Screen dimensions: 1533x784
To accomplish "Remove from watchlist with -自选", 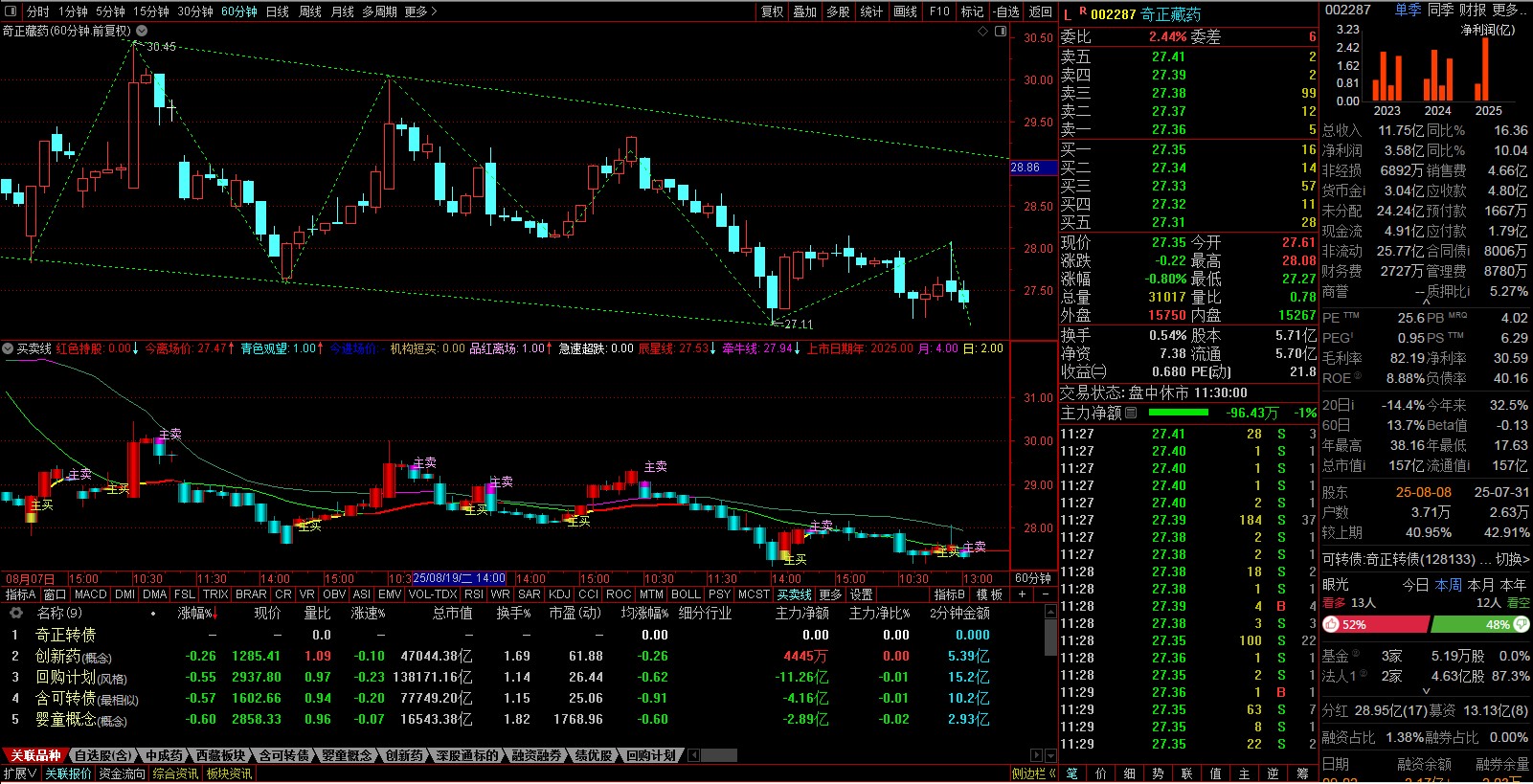I will point(1006,11).
